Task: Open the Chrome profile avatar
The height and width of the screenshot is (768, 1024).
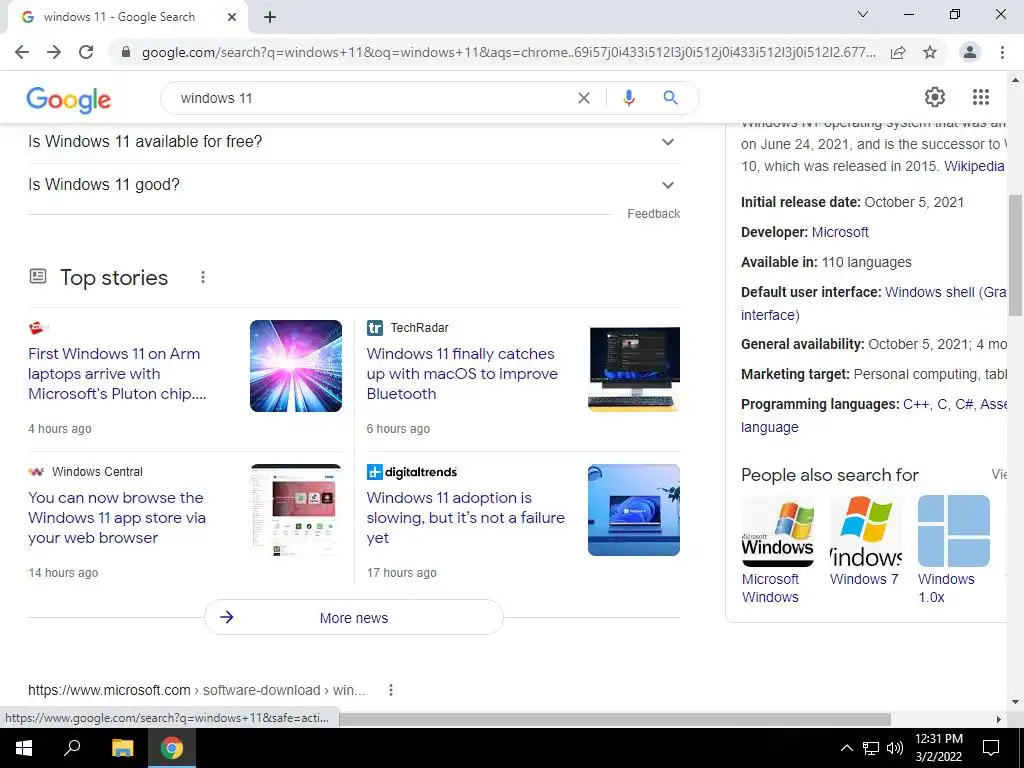Action: 970,52
